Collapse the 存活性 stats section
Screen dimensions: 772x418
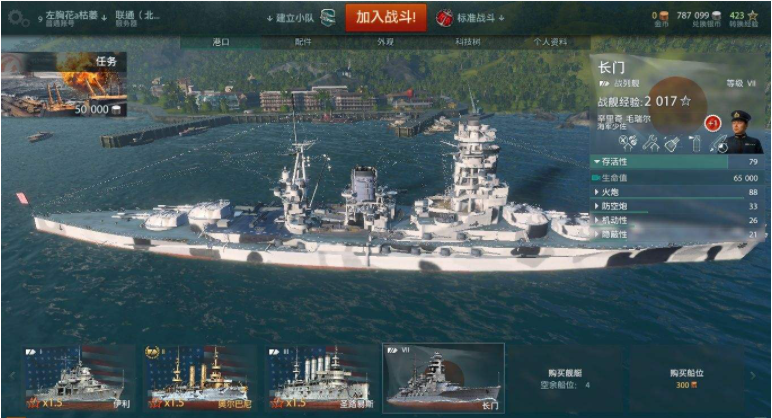point(677,161)
